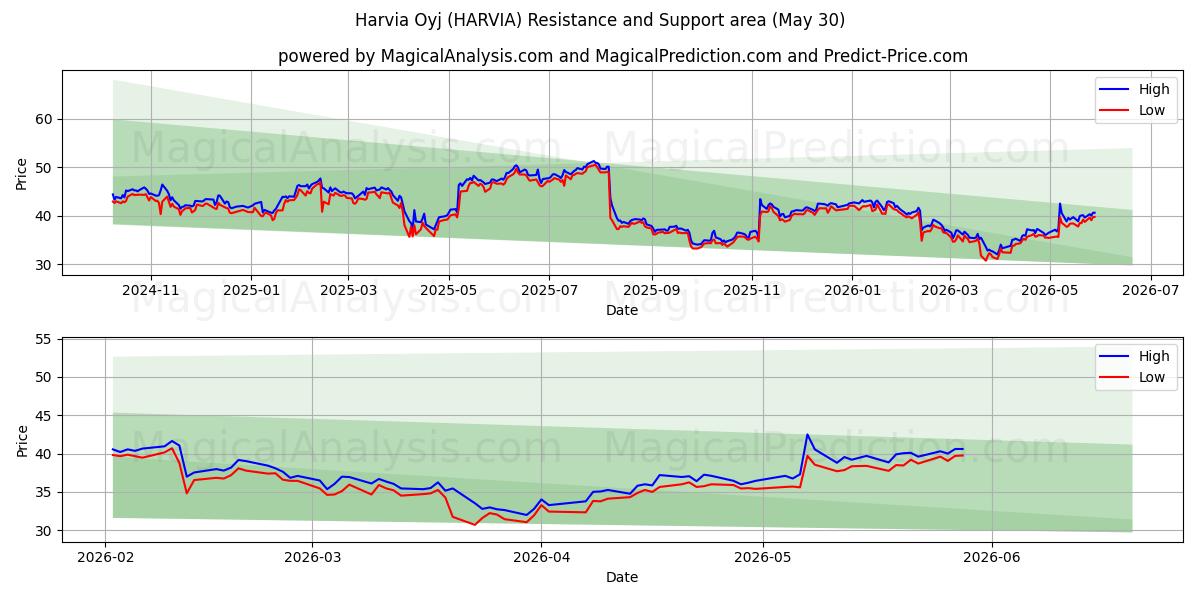The width and height of the screenshot is (1200, 600).
Task: Click the August 2025 price peak in the top chart
Action: 594,161
